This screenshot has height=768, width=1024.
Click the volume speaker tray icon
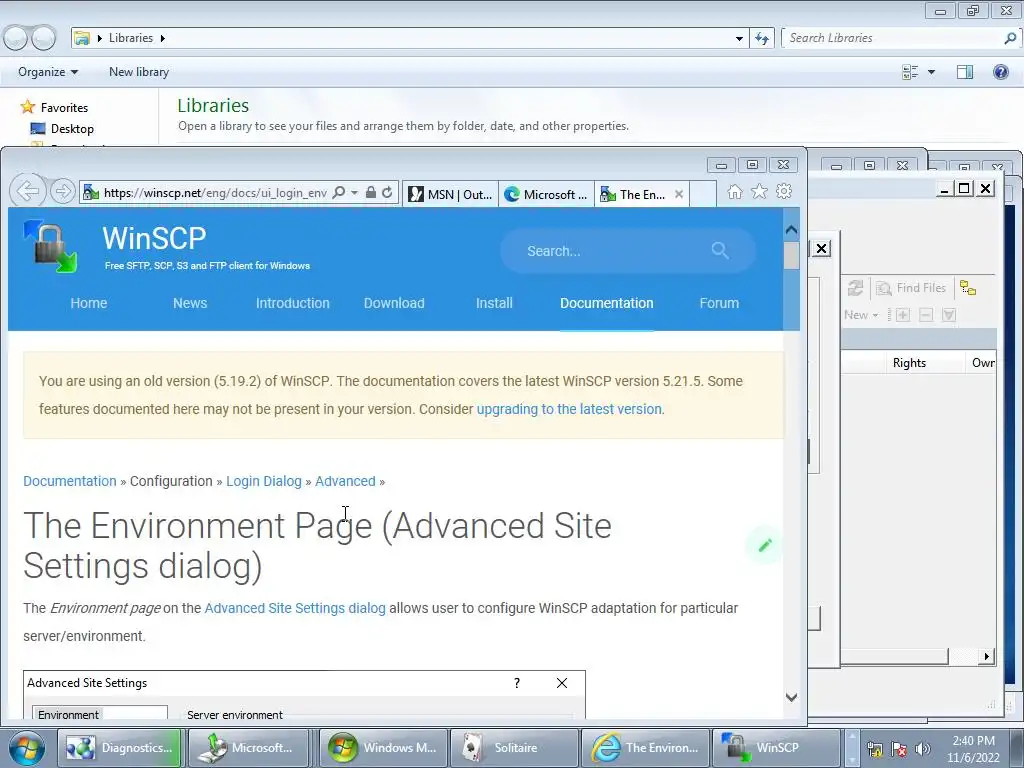(922, 749)
